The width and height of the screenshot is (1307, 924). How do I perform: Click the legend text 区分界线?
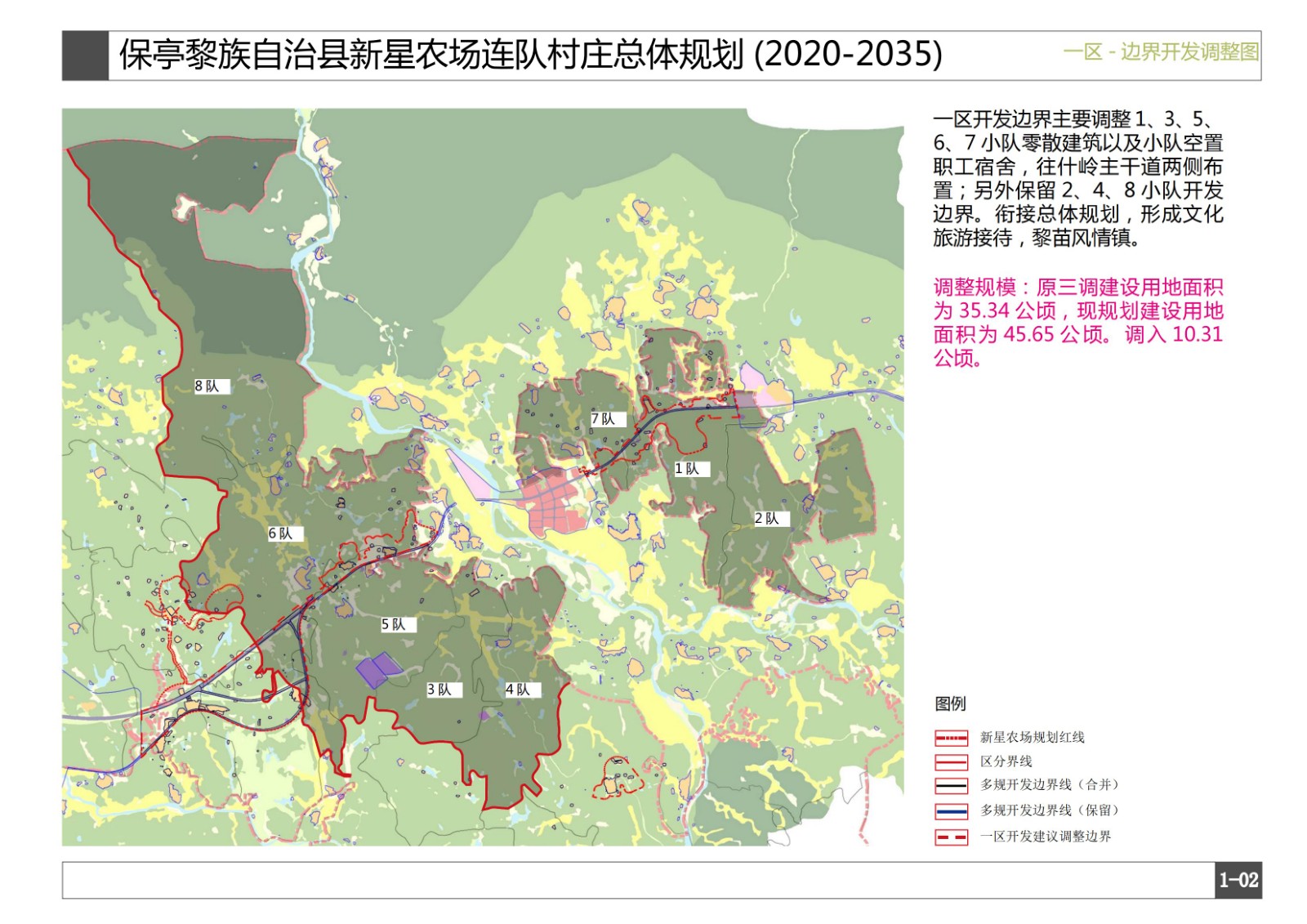[x=1006, y=761]
